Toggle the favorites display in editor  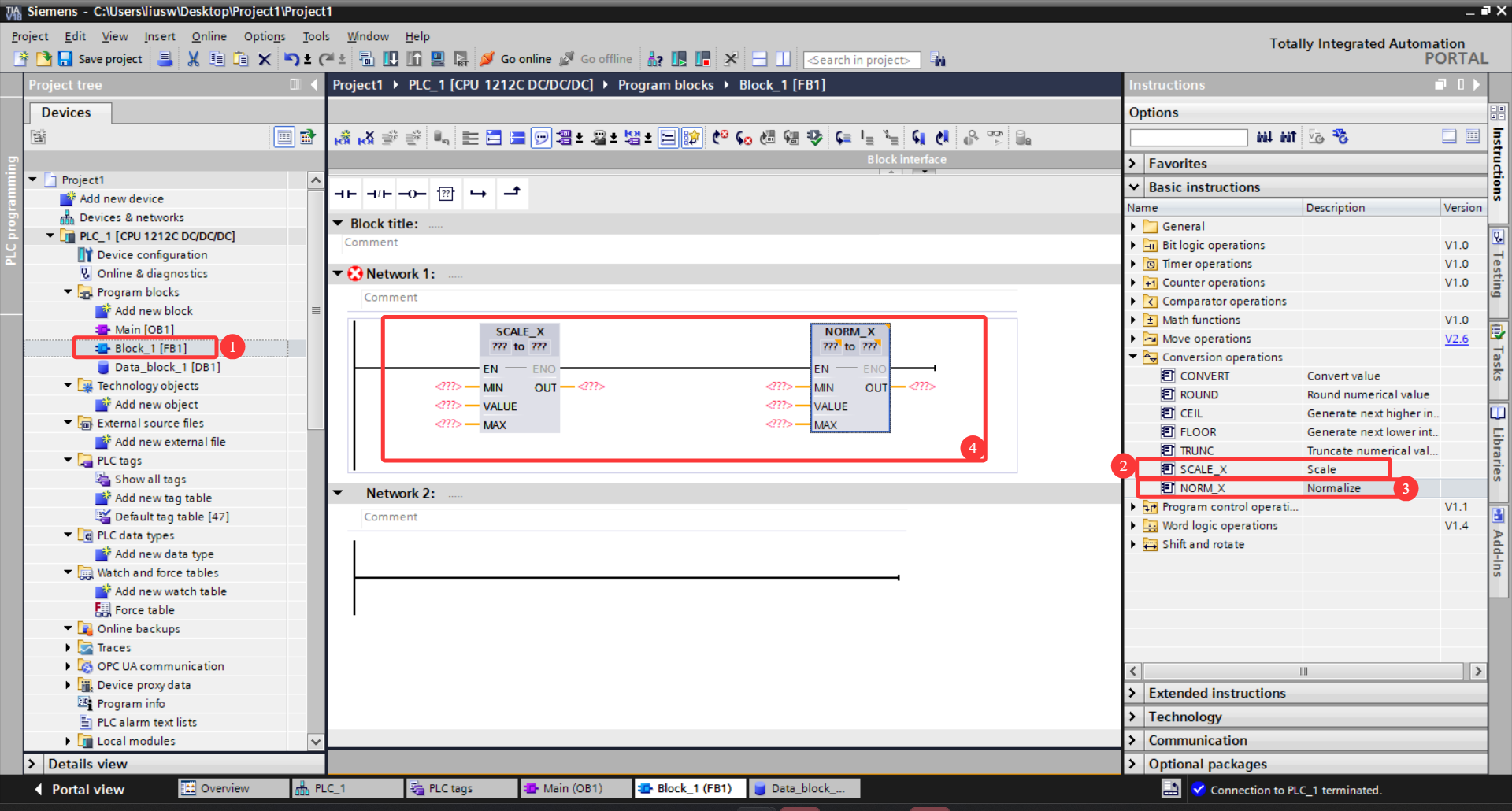point(692,138)
